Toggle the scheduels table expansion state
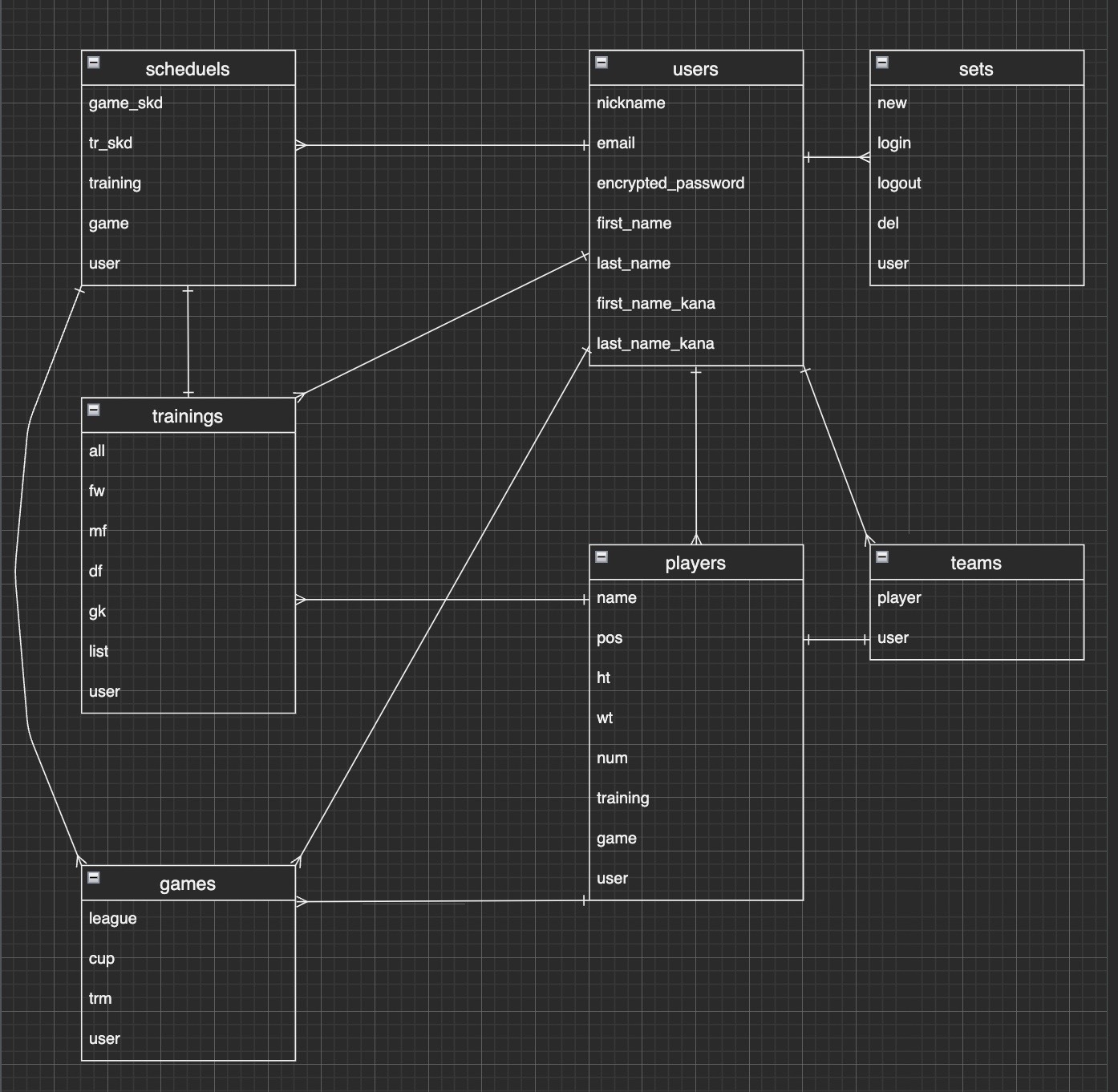 click(92, 61)
